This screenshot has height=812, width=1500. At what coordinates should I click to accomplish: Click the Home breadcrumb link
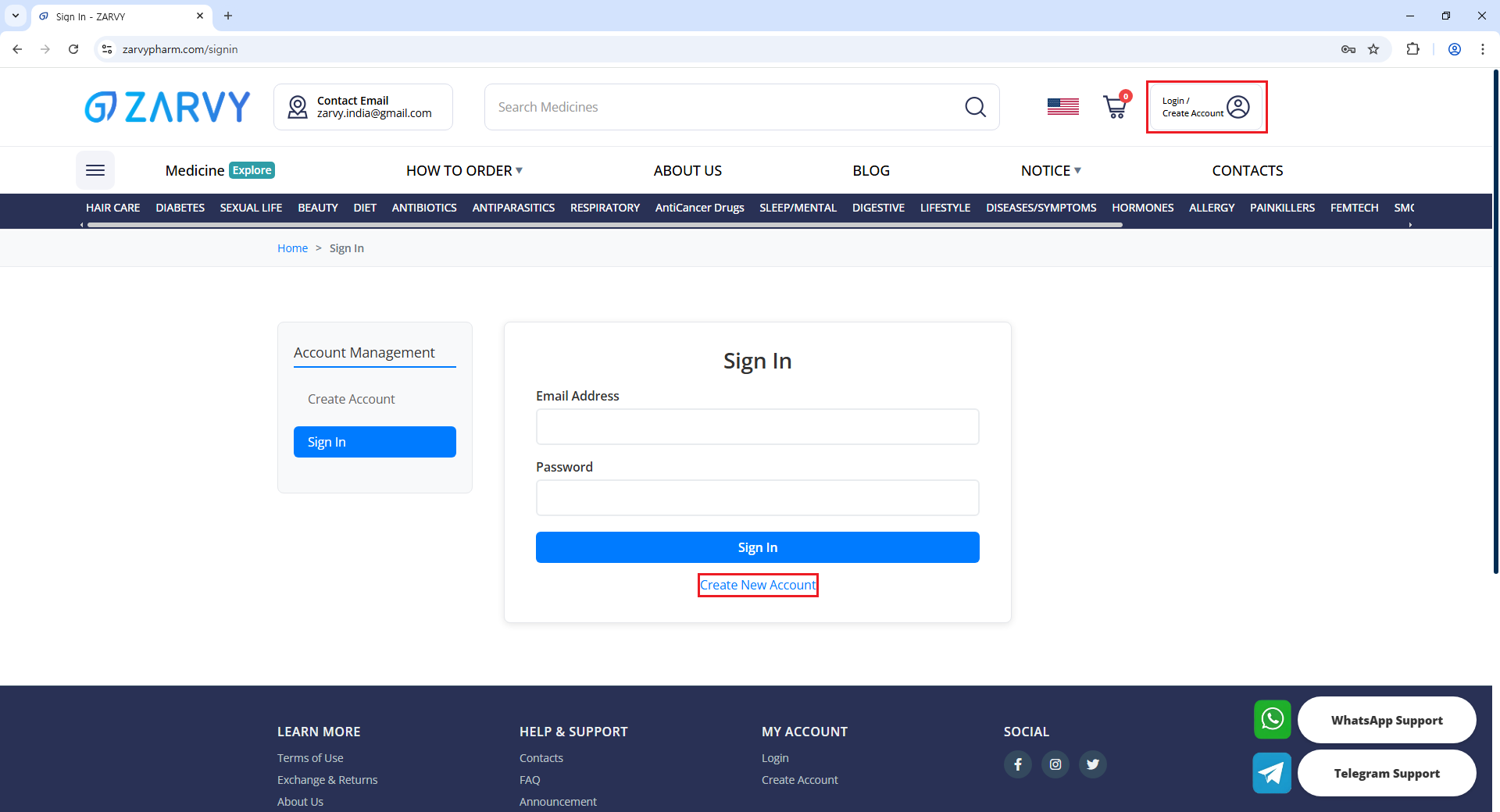292,248
